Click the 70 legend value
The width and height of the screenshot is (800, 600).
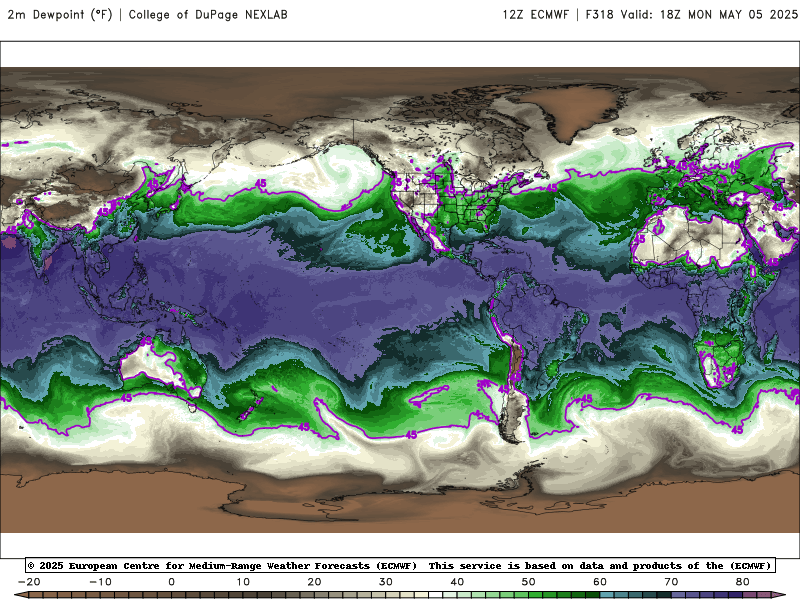coord(671,582)
